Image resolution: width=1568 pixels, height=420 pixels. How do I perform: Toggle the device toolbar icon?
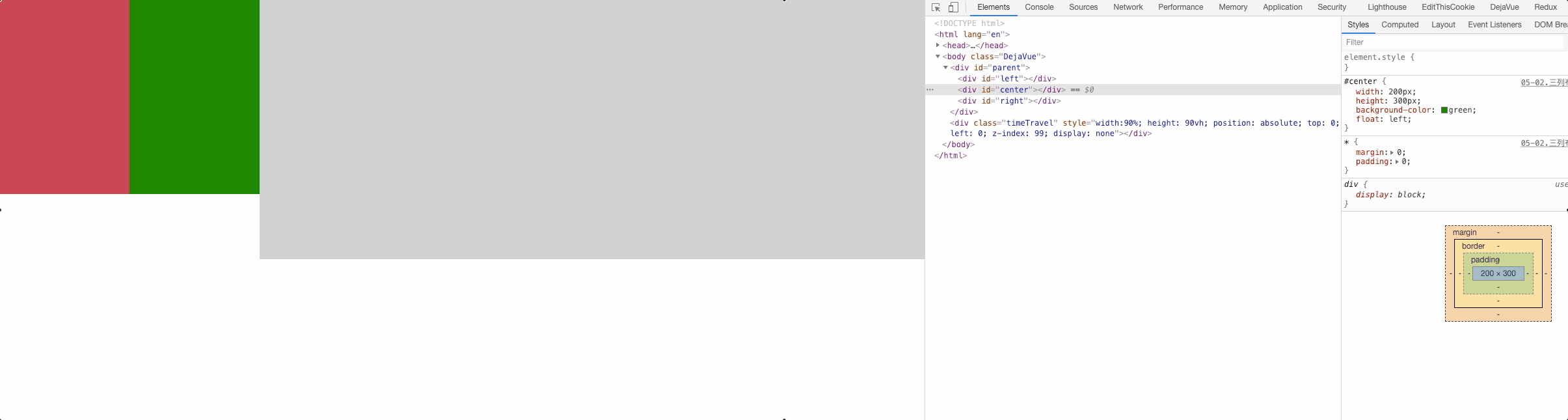click(x=953, y=8)
